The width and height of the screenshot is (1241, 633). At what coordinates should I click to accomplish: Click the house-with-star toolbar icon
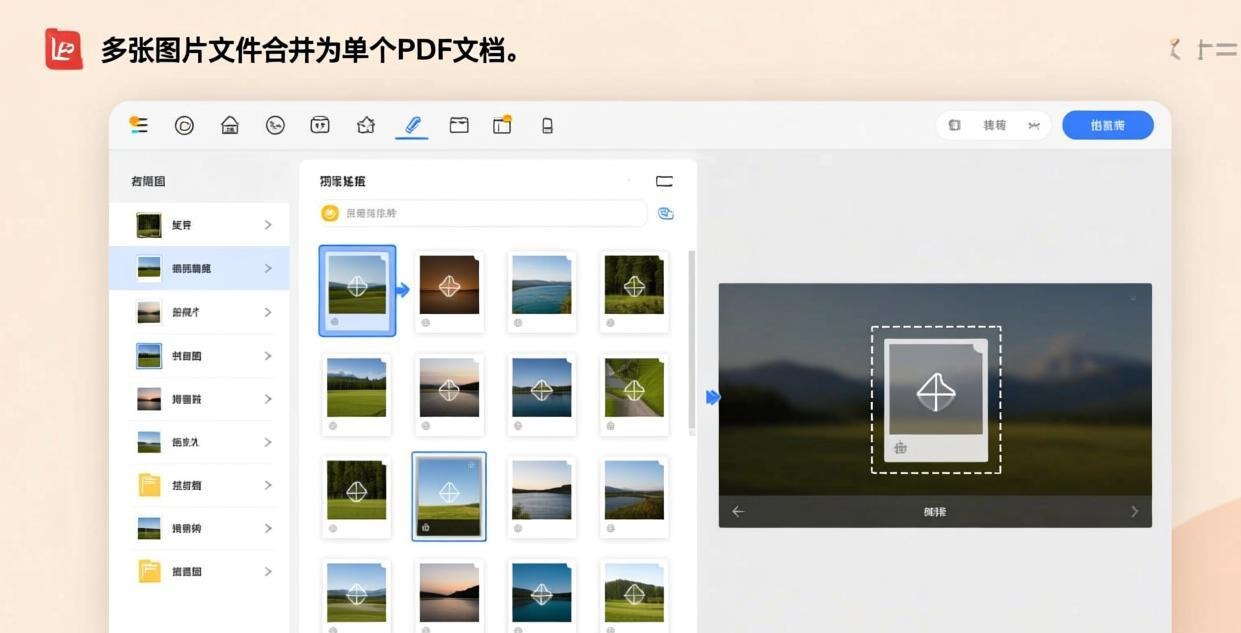(366, 125)
